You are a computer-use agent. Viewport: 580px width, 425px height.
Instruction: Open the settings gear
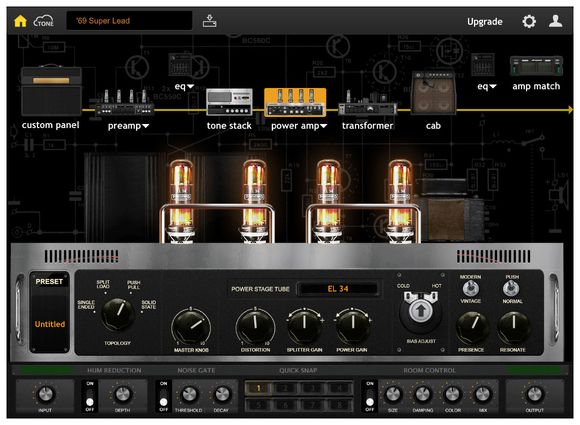[529, 21]
